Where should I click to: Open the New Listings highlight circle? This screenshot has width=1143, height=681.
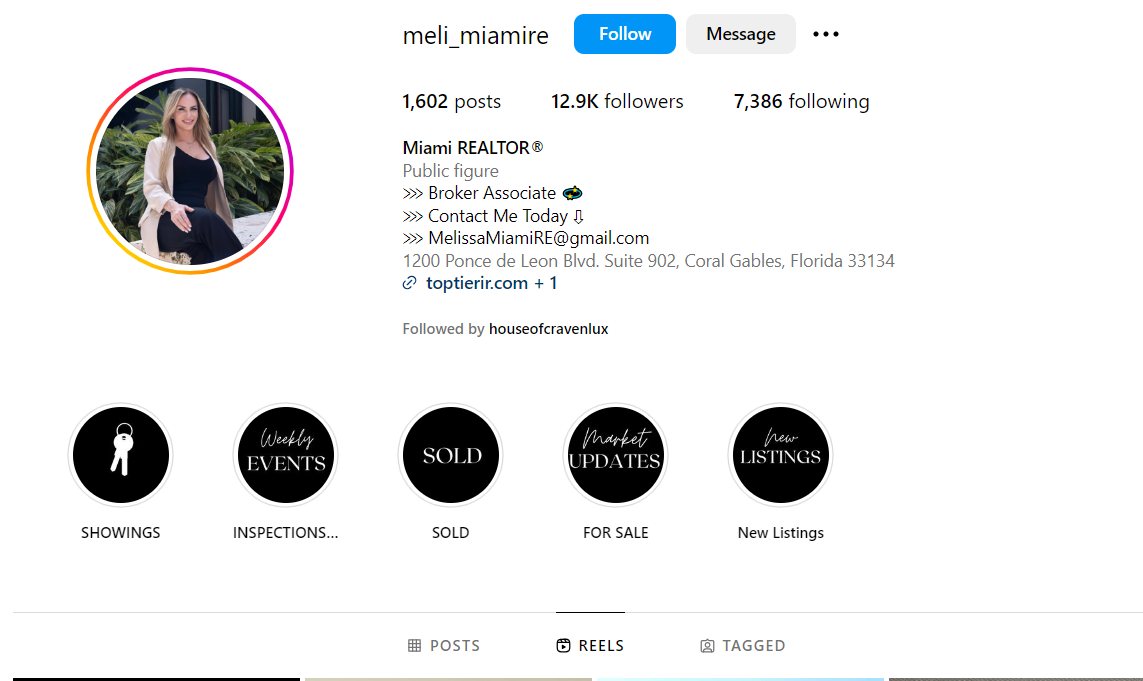(781, 455)
